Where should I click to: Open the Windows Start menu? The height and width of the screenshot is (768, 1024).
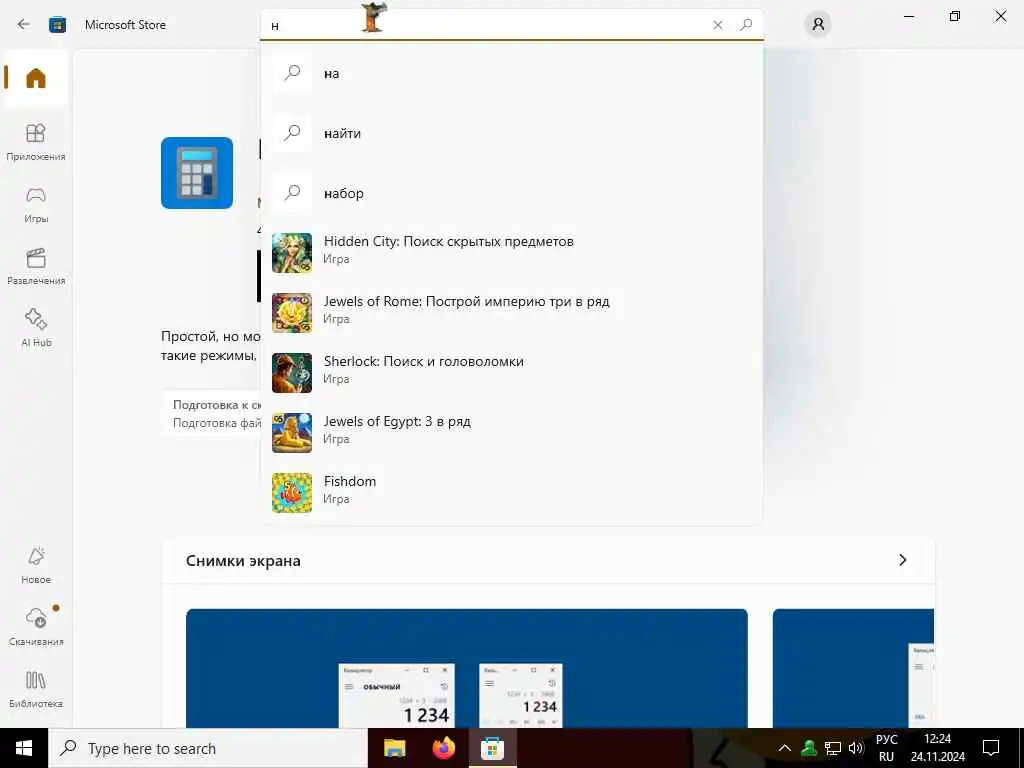[24, 748]
